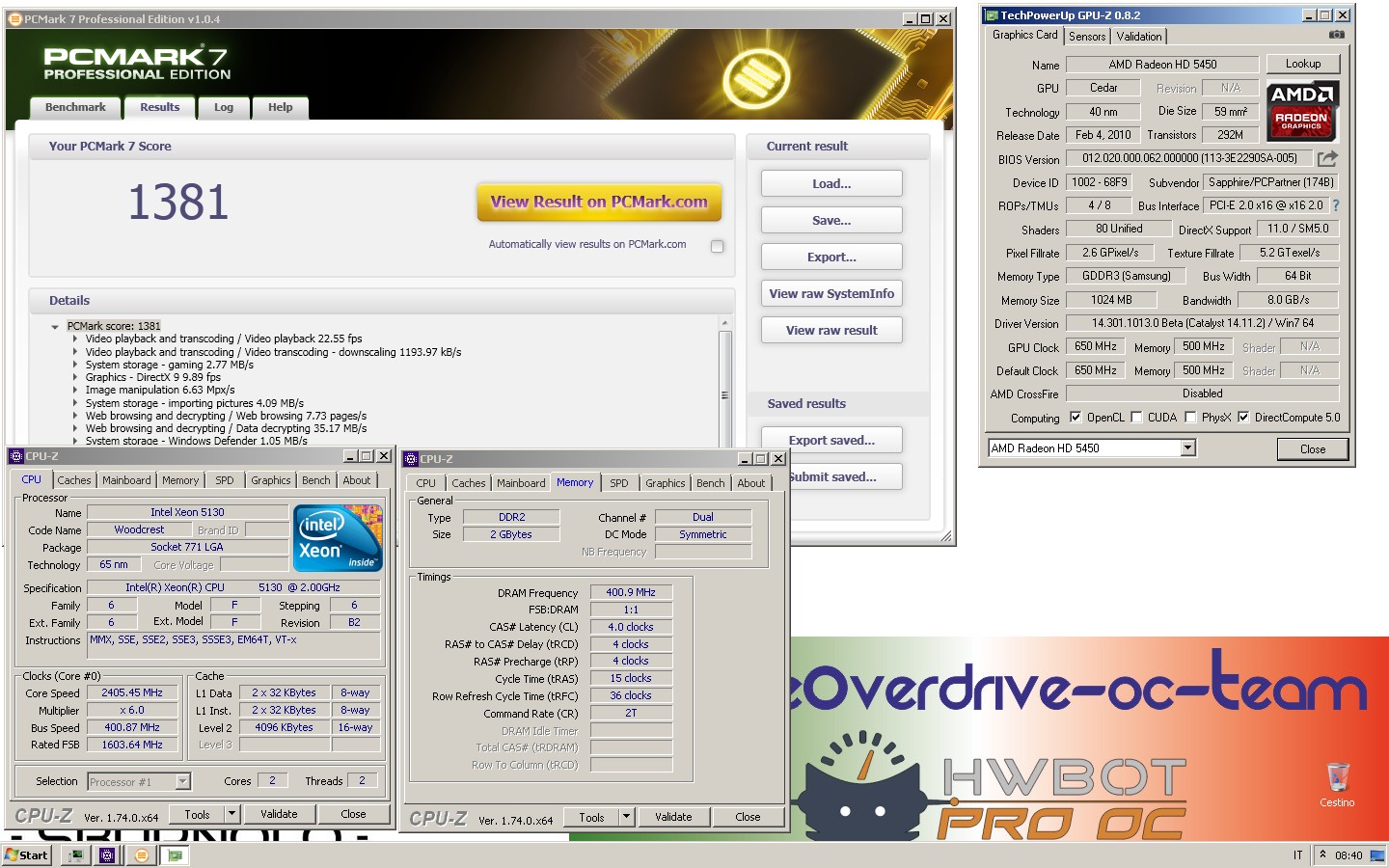The height and width of the screenshot is (868, 1389).
Task: Expand the Graphics DirectX 9 row
Action: (75, 377)
